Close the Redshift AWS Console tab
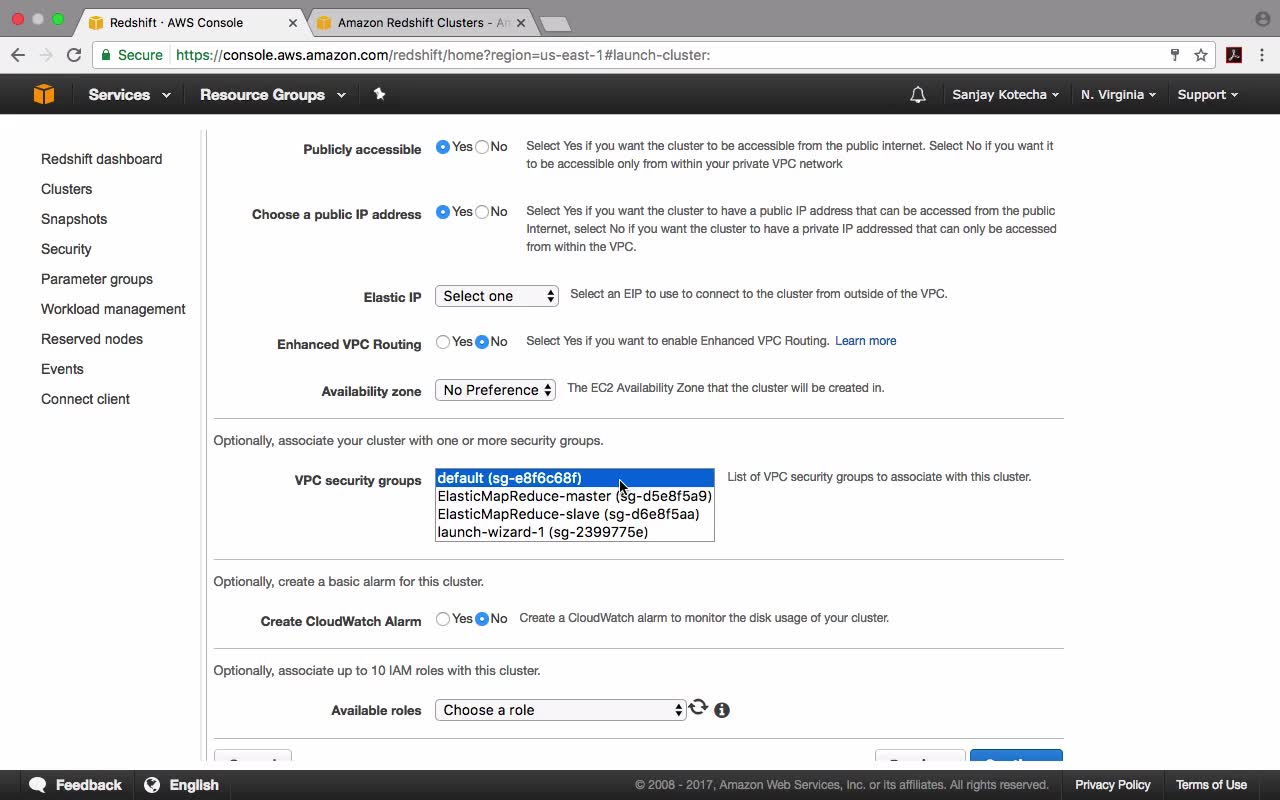Image resolution: width=1280 pixels, height=800 pixels. point(293,22)
